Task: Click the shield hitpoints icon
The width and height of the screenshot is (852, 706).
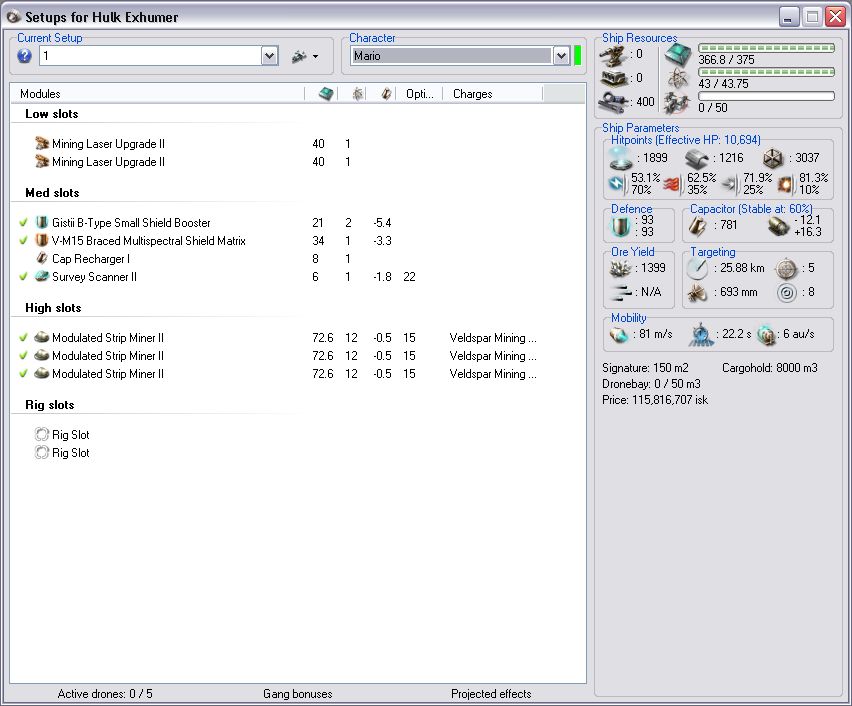Action: click(620, 158)
